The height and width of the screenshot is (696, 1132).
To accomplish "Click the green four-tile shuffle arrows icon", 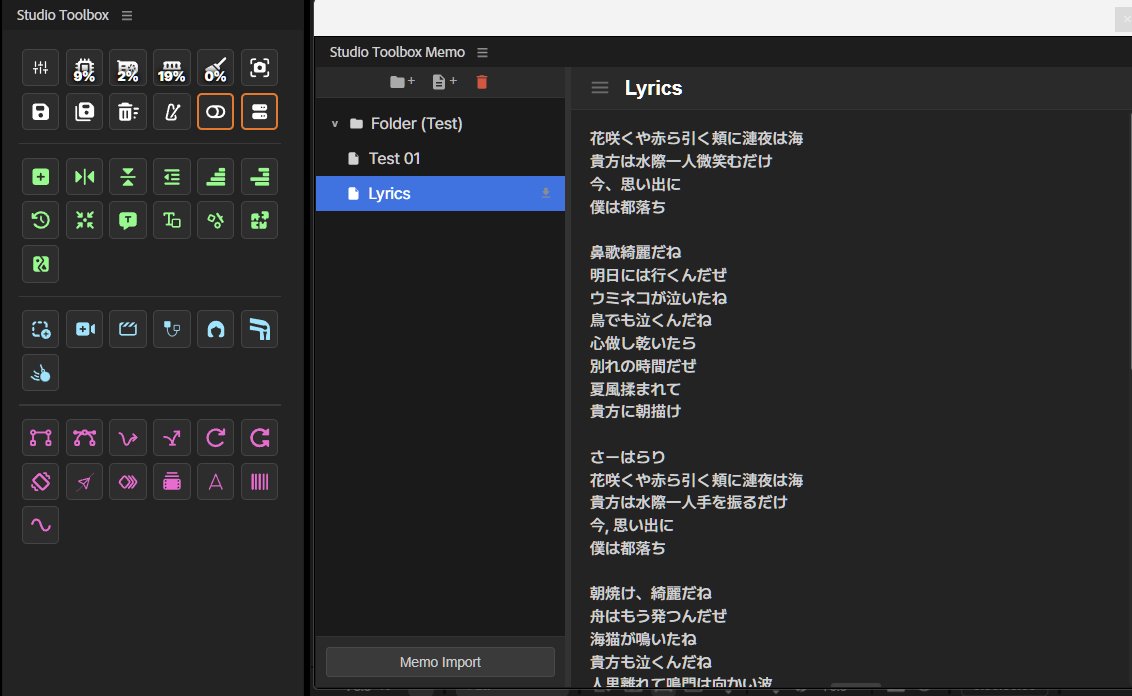I will [259, 220].
